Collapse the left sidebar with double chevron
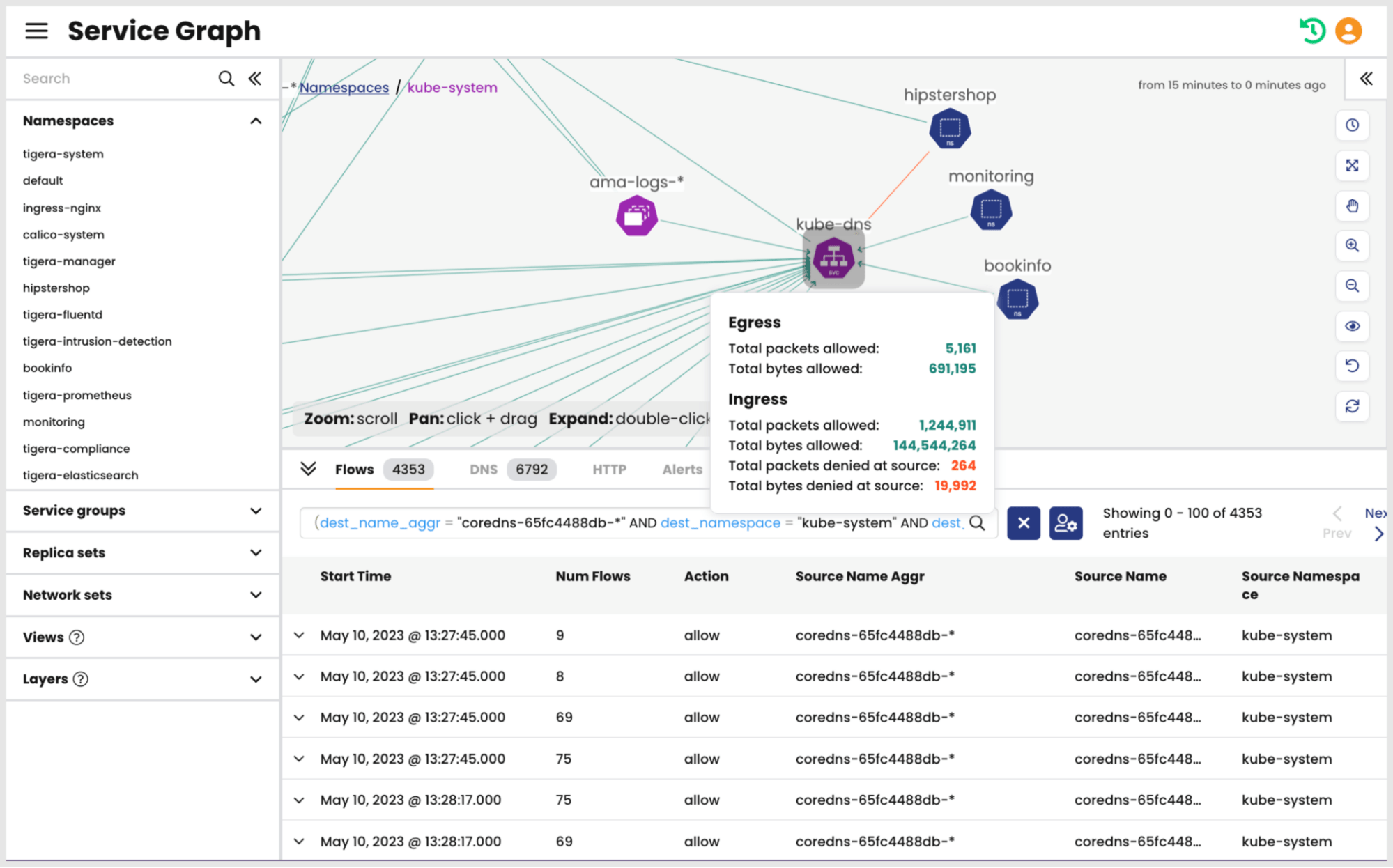Screen dimensions: 1393x868 [255, 78]
